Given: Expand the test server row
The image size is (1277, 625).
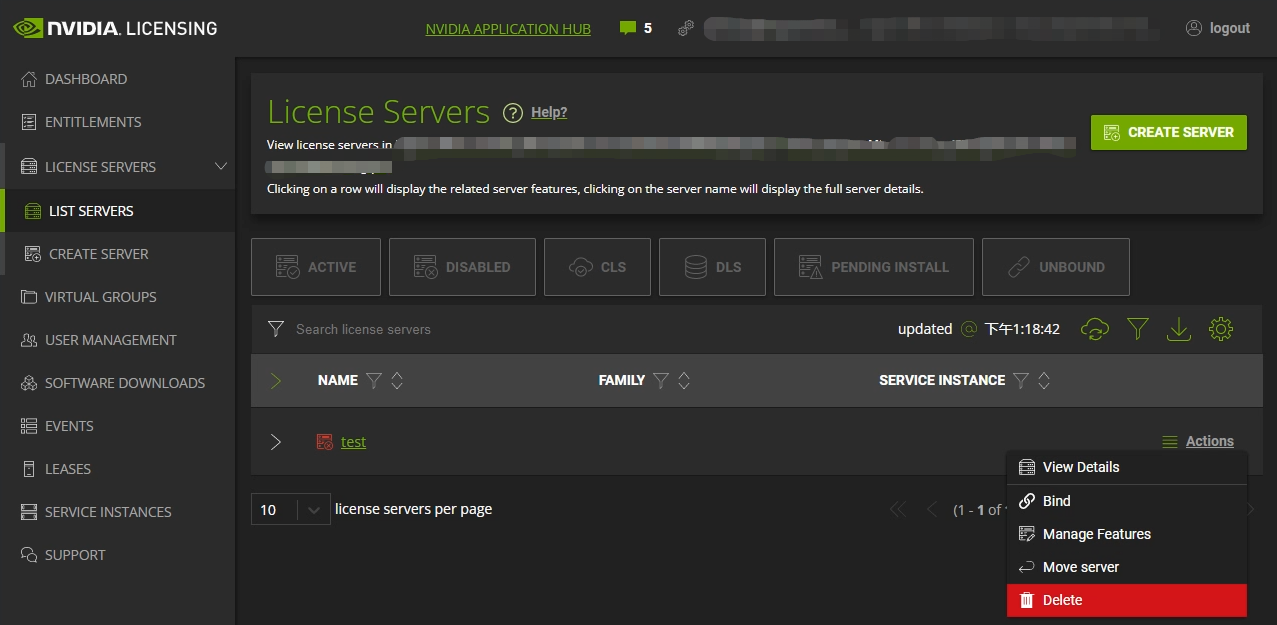Looking at the screenshot, I should (276, 442).
